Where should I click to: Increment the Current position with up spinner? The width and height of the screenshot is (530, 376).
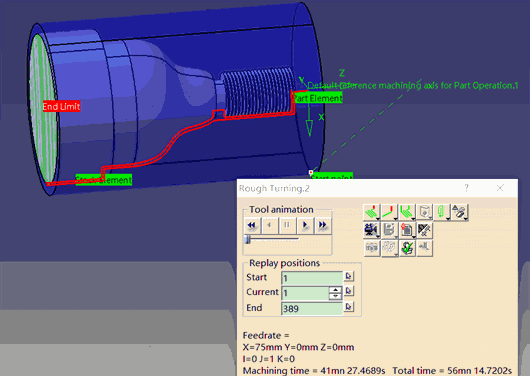pos(335,290)
